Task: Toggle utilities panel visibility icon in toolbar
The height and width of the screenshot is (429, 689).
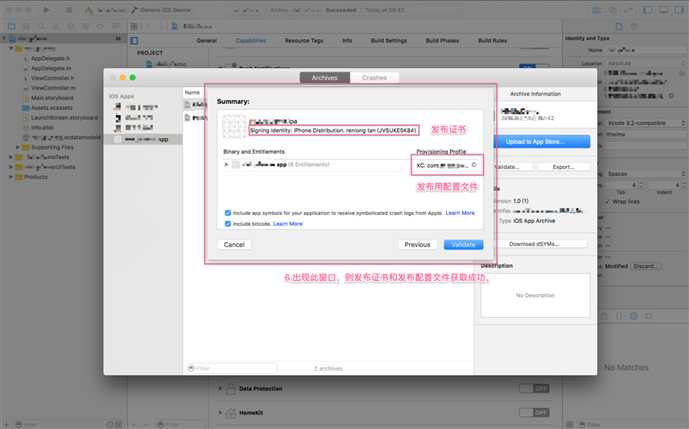Action: (x=679, y=10)
